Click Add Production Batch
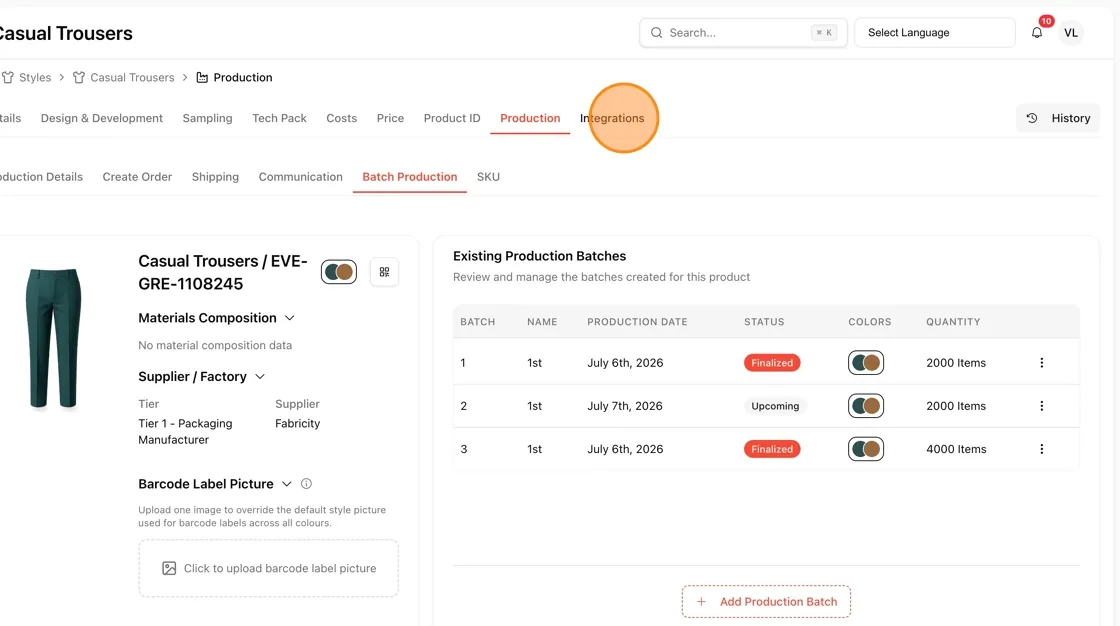This screenshot has height=626, width=1120. (x=766, y=602)
